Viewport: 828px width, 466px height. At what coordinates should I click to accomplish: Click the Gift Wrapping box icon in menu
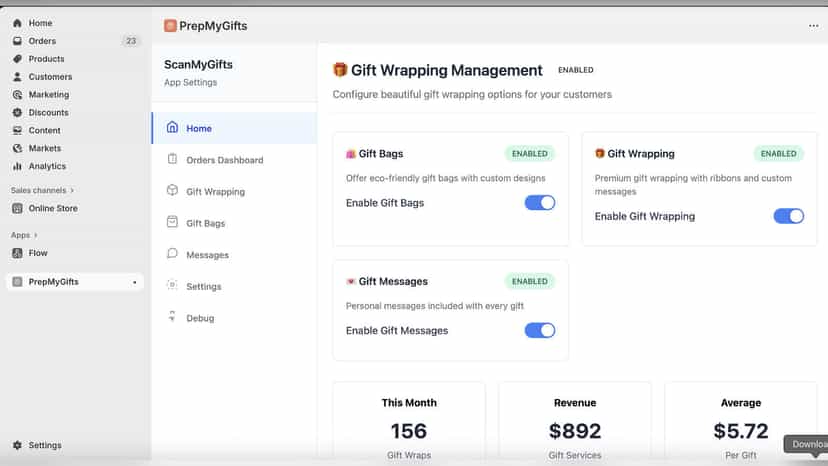172,190
